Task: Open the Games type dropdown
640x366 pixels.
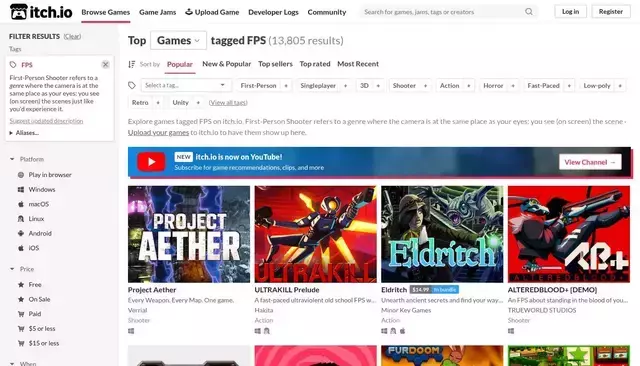Action: (x=178, y=40)
